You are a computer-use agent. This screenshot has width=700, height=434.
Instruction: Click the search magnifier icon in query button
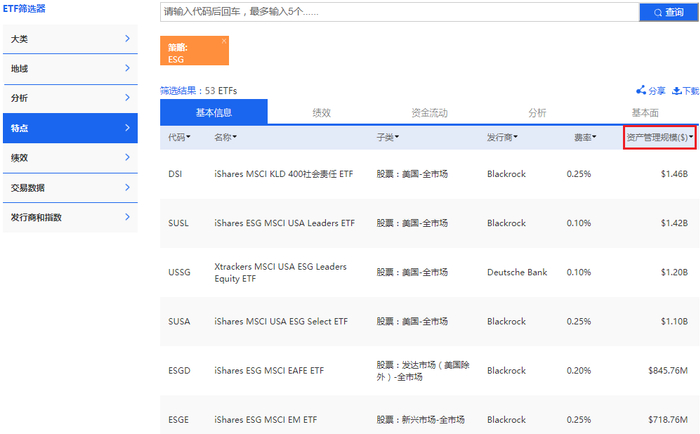coord(658,13)
